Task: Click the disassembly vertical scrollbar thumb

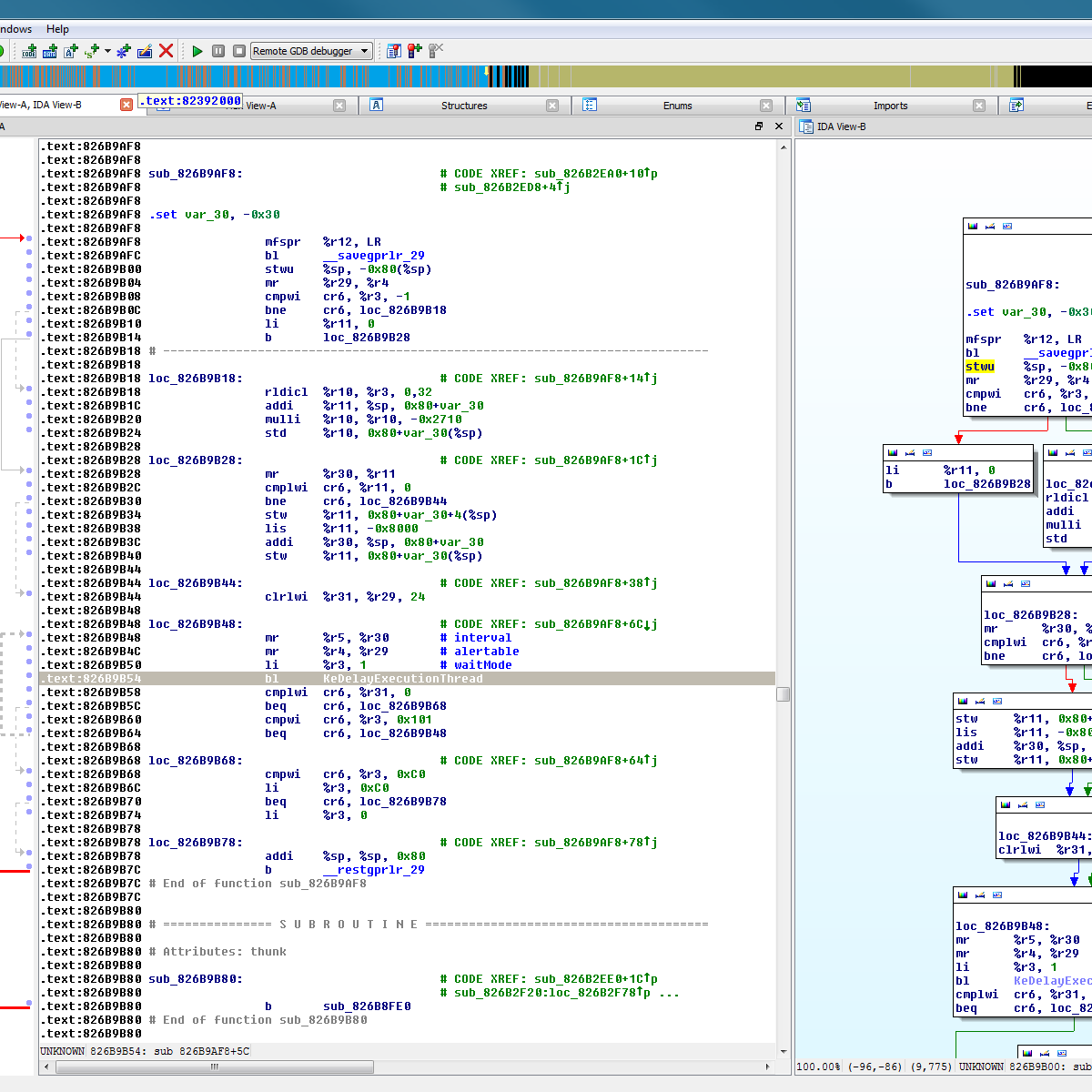Action: pos(783,694)
